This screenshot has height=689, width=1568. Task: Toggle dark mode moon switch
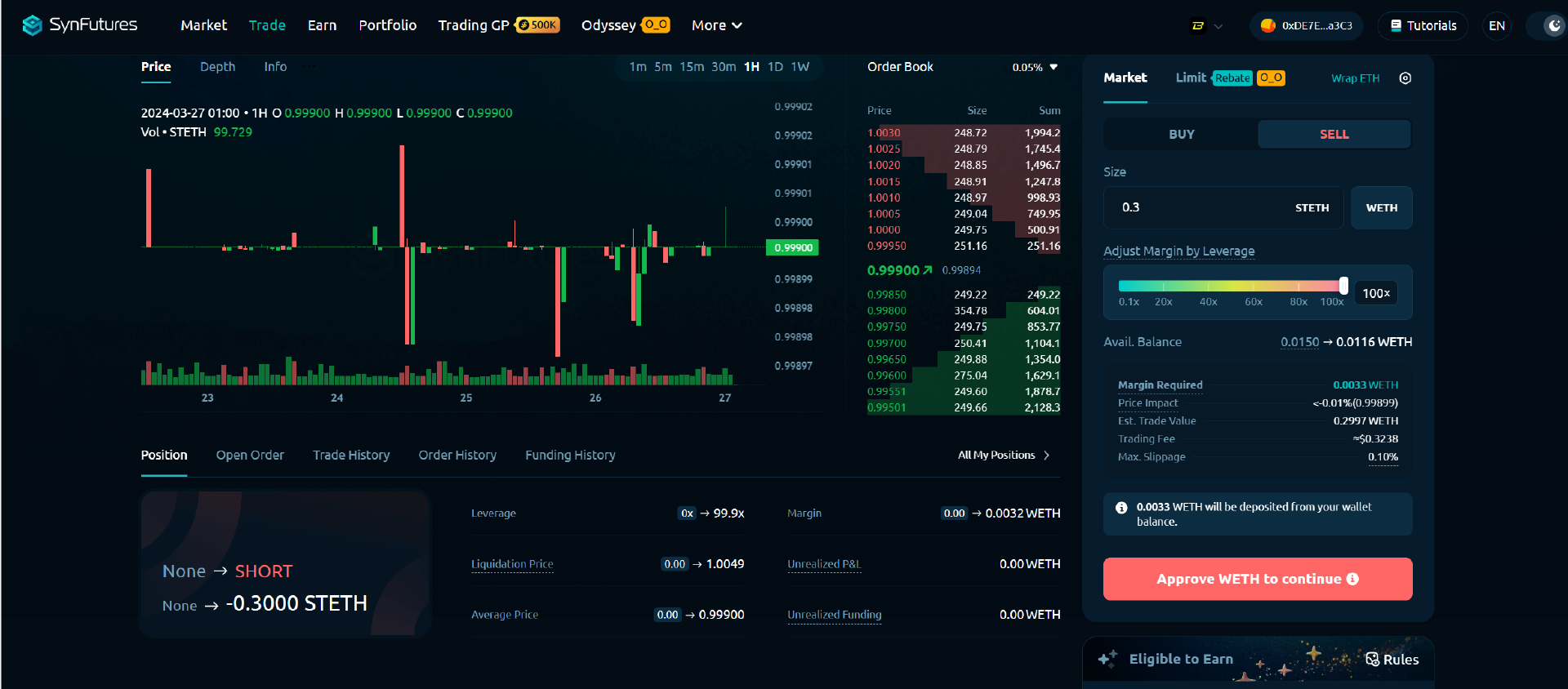(1553, 26)
